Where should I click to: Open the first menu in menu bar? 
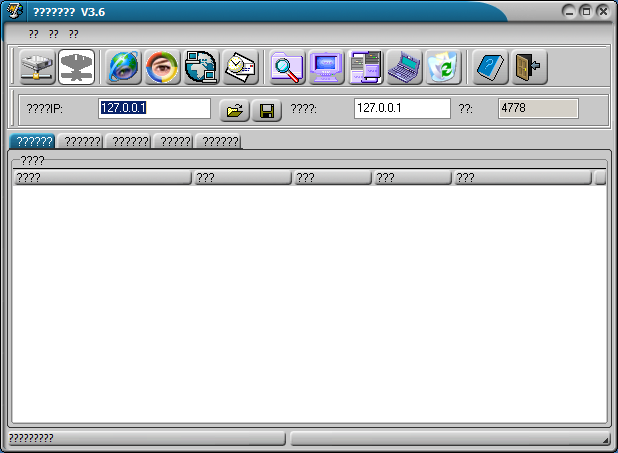coord(34,34)
